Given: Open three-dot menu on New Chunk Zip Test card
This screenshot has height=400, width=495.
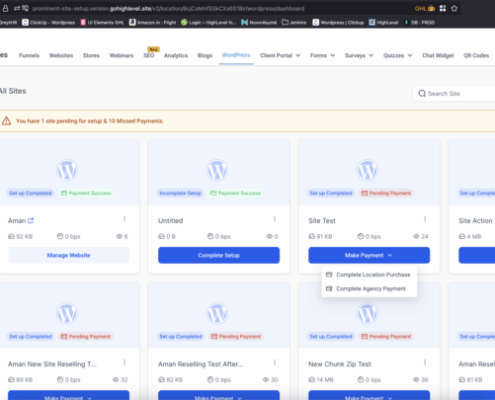Looking at the screenshot, I should tap(425, 362).
